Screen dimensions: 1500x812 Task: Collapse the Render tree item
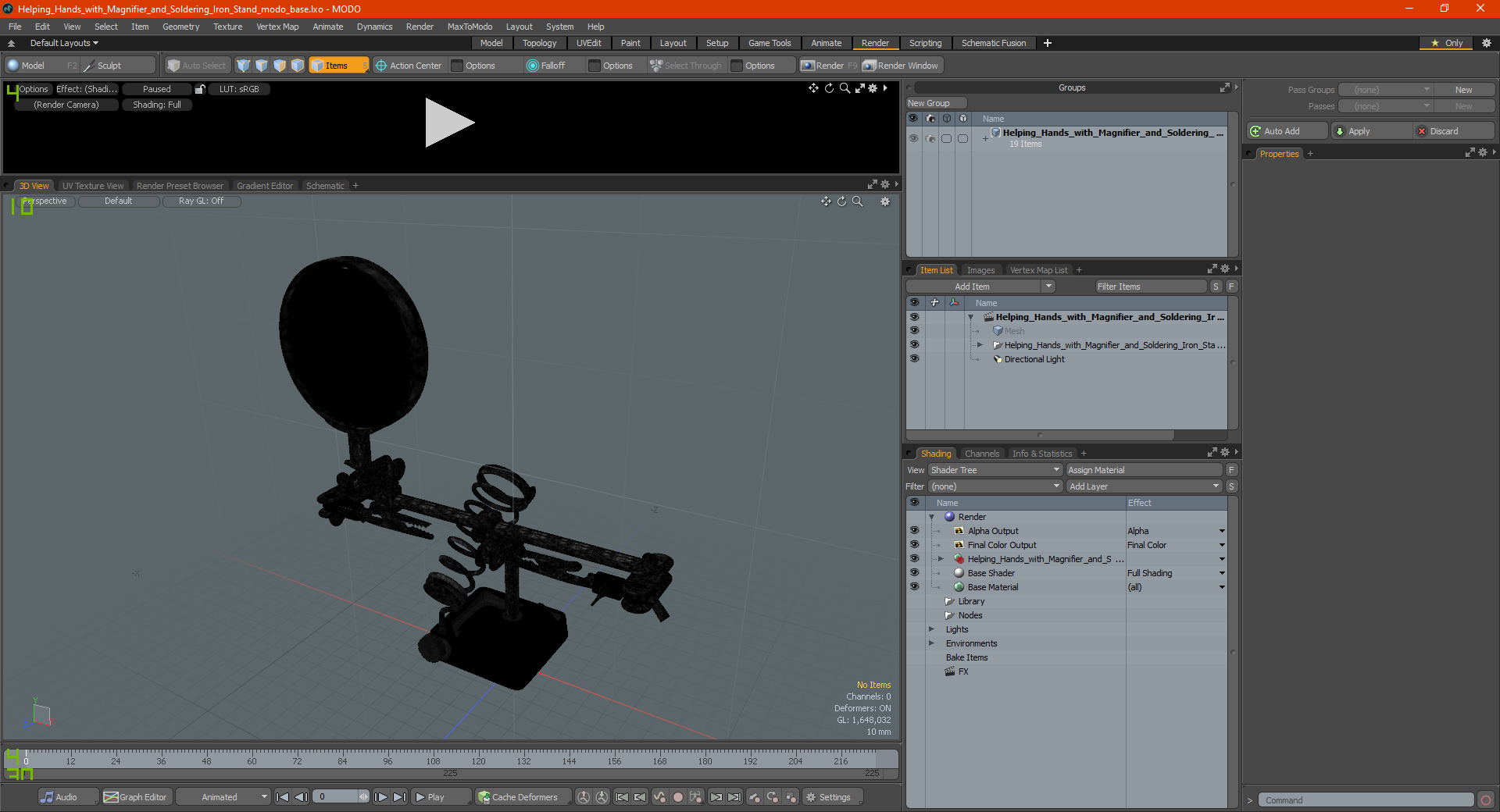click(x=931, y=517)
